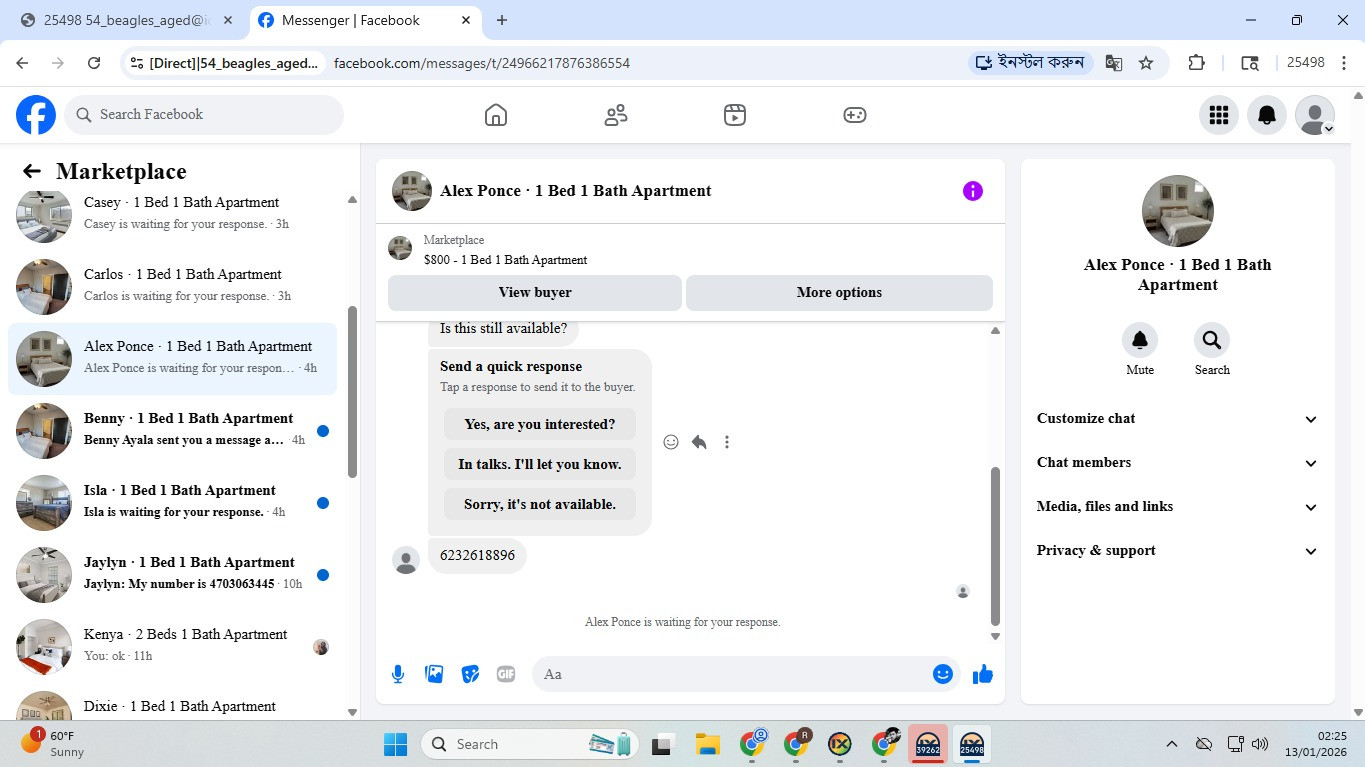Viewport: 1365px width, 767px height.
Task: Go back using the Marketplace arrow
Action: pyautogui.click(x=32, y=171)
